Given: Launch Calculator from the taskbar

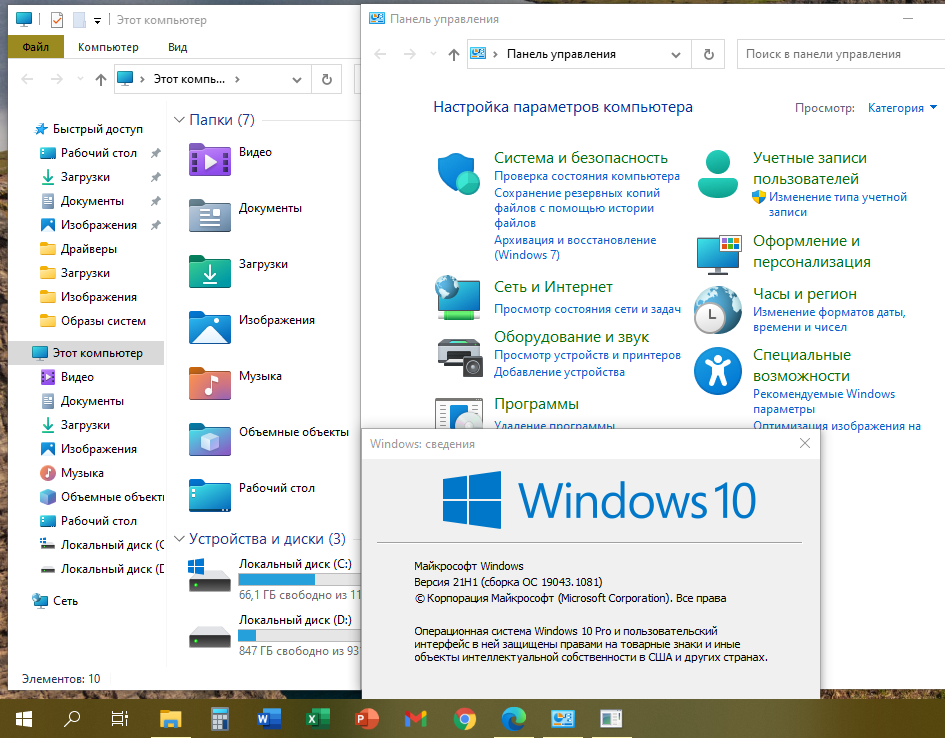Looking at the screenshot, I should (x=219, y=718).
